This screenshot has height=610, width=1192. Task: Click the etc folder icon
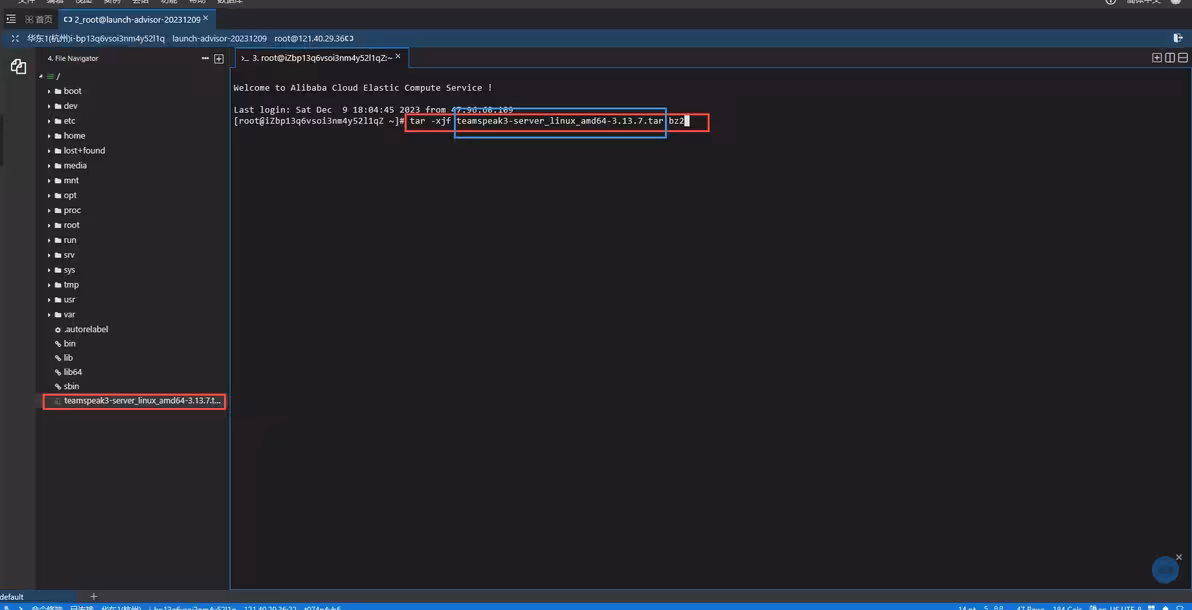pyautogui.click(x=58, y=121)
